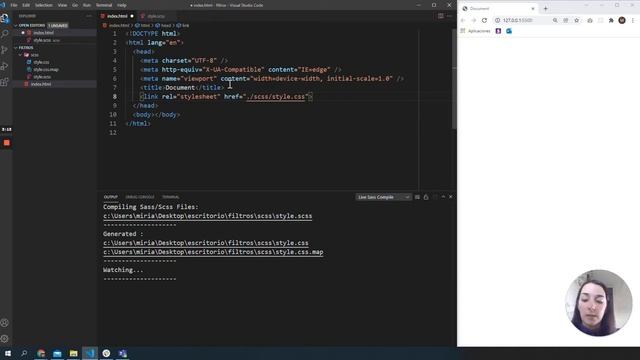Maximize the output panel with chevron
Viewport: 640px width, 360px height.
[x=443, y=197]
